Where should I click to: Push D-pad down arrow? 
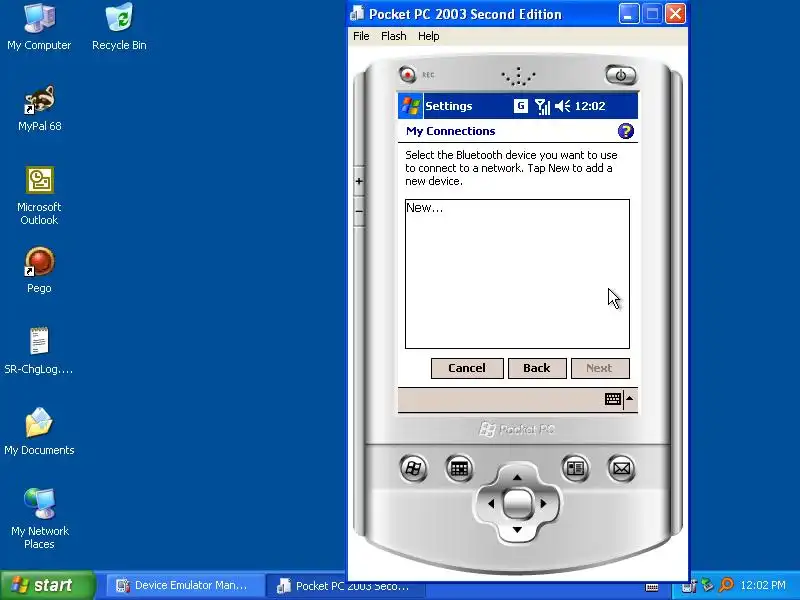coord(517,530)
